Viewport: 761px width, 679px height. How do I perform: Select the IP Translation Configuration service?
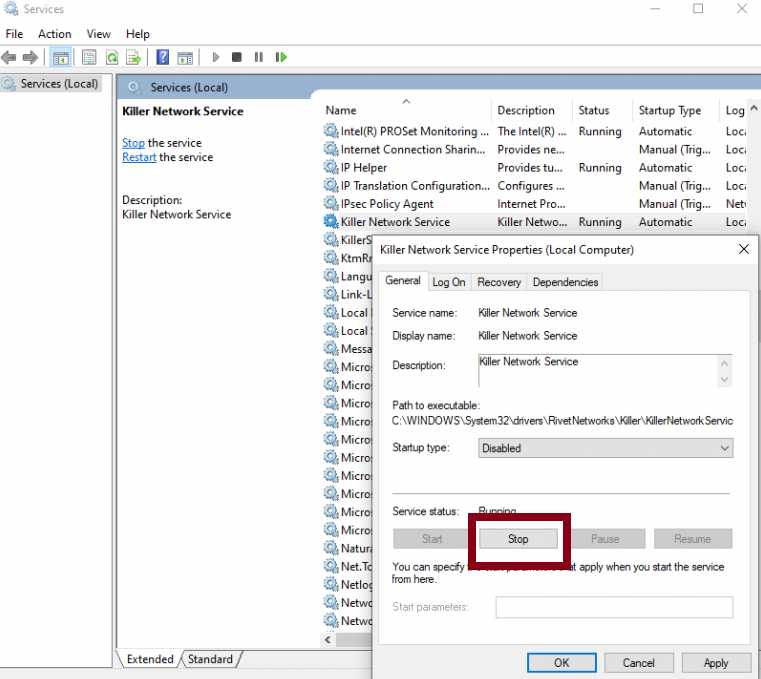[534, 185]
